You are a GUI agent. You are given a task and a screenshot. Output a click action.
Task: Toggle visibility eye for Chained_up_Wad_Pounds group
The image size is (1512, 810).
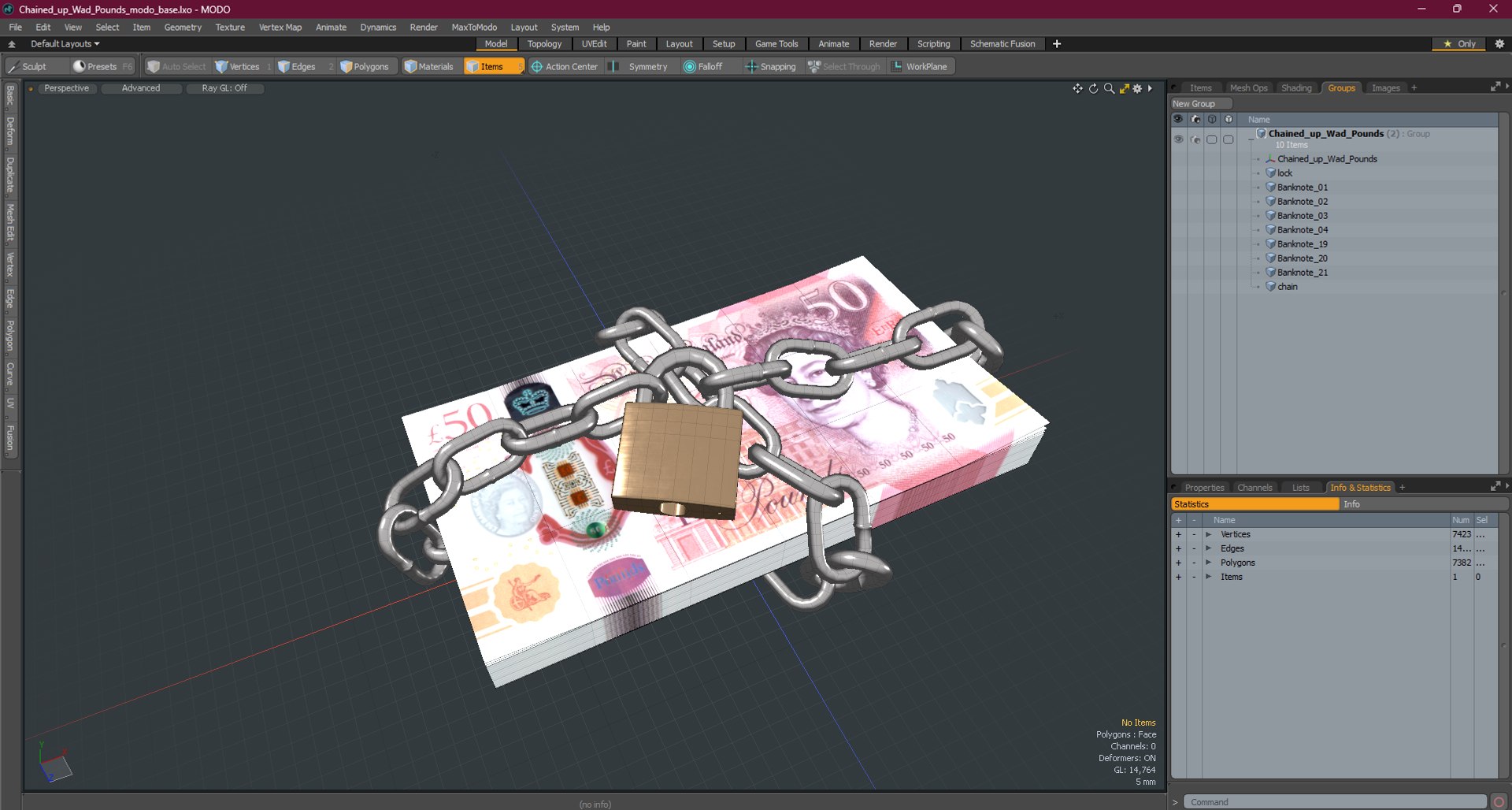pos(1178,139)
